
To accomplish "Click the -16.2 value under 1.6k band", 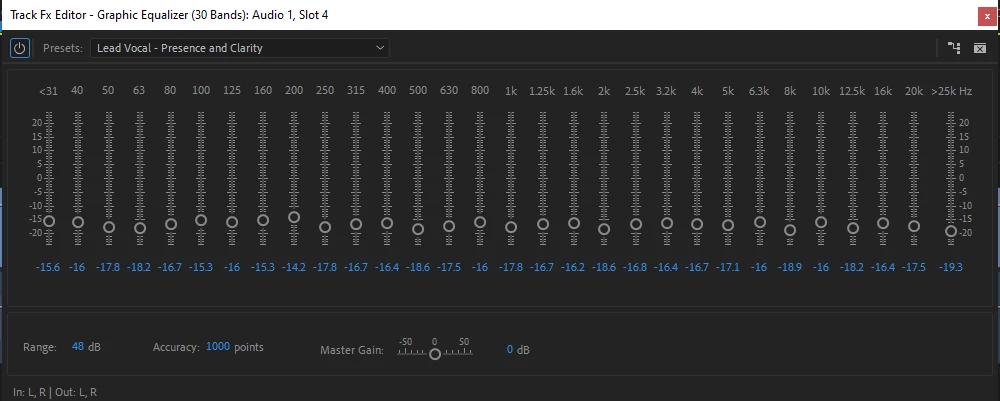I will 573,267.
